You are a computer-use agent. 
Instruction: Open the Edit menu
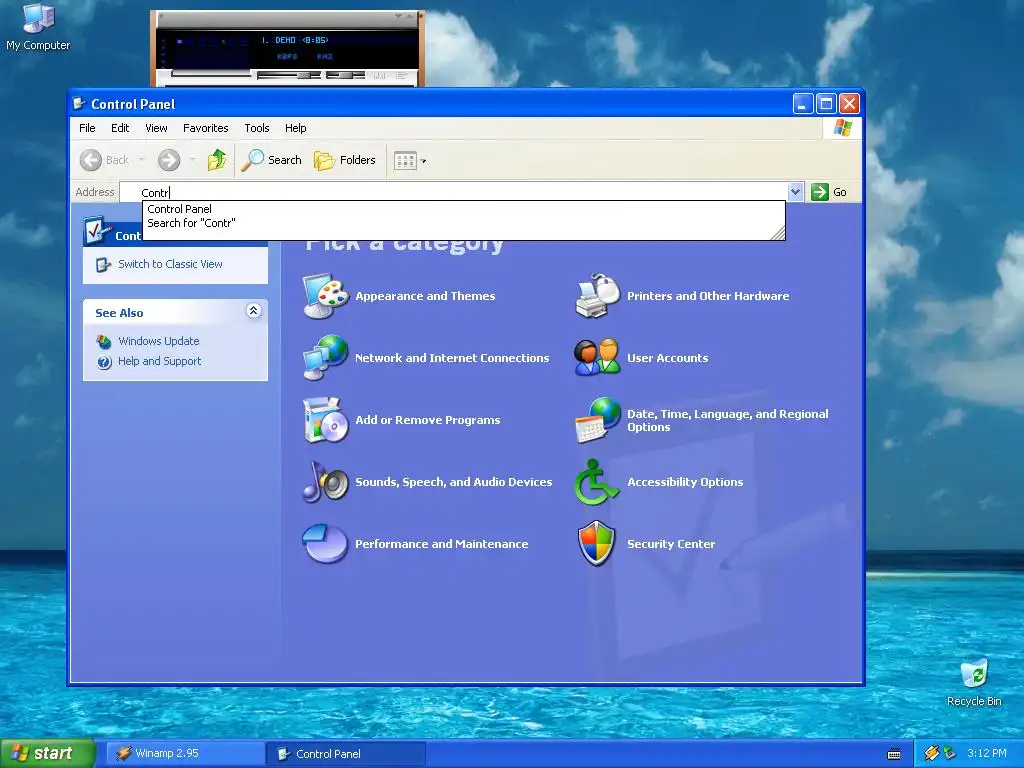coord(120,128)
